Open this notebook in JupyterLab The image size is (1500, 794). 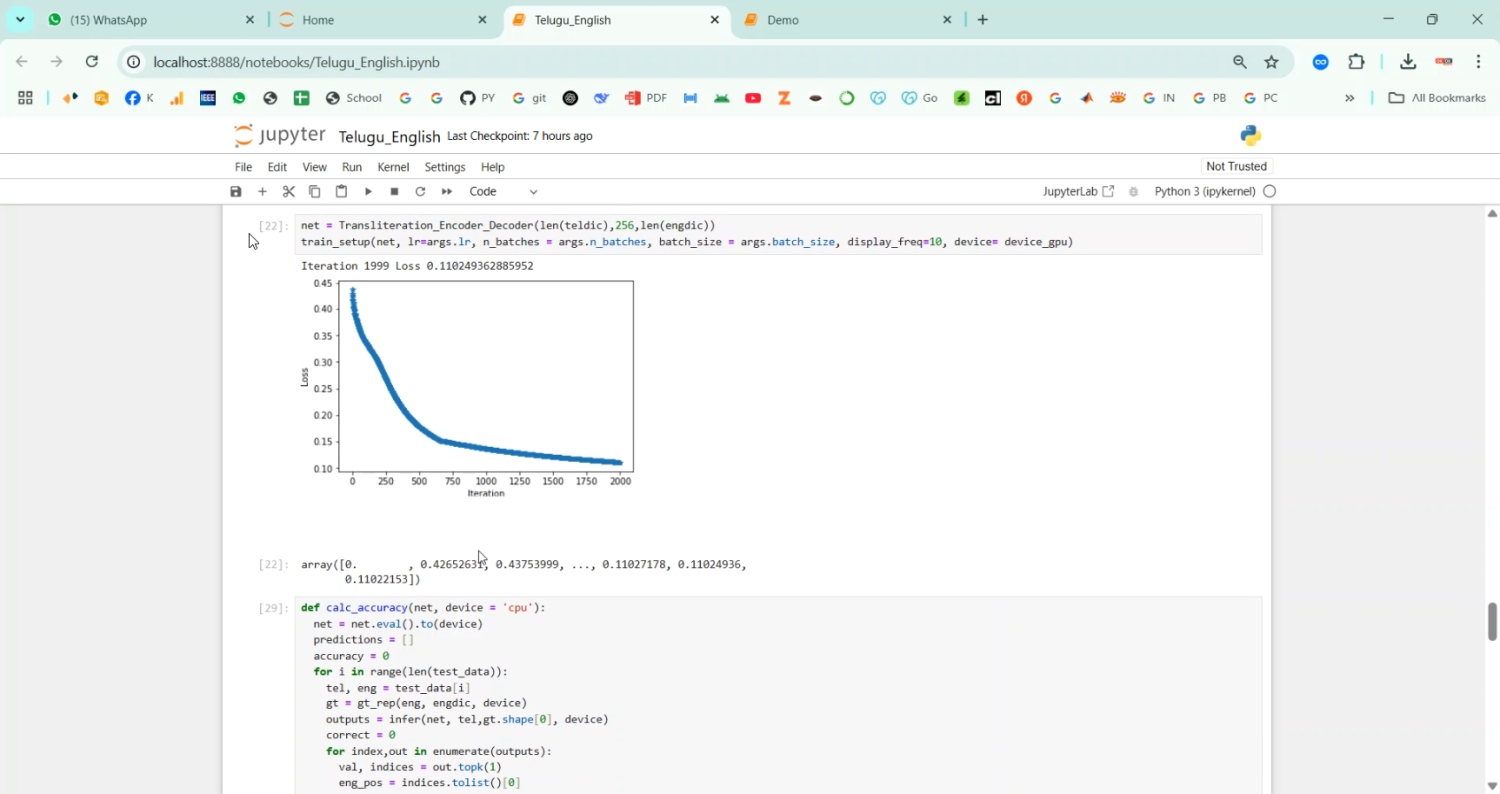click(1078, 191)
